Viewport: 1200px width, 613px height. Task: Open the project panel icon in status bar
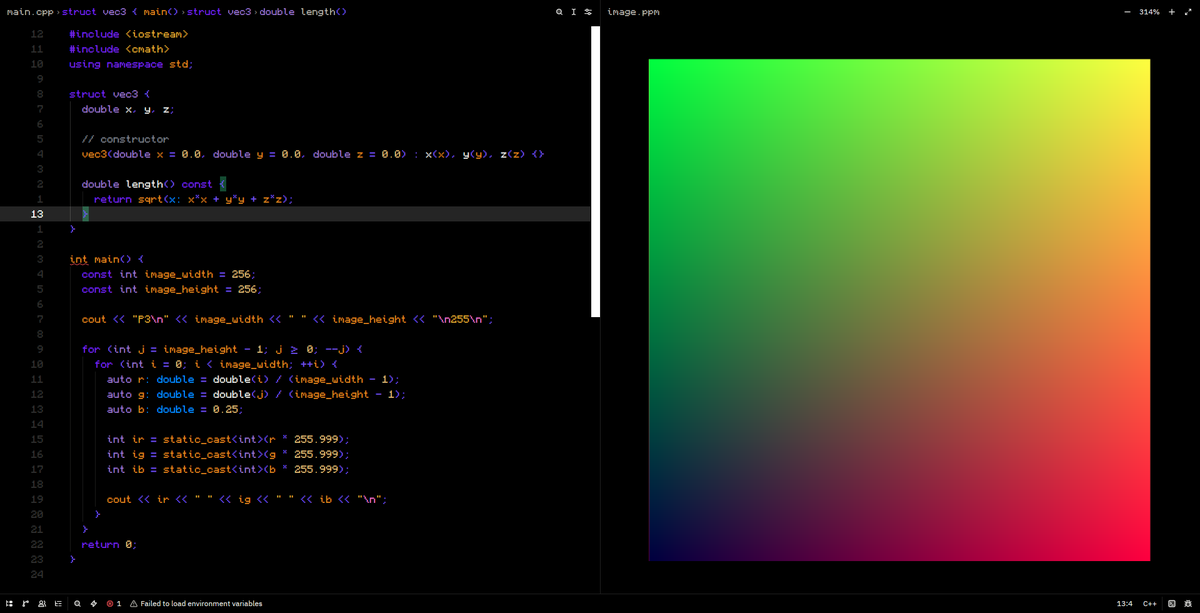[9, 604]
